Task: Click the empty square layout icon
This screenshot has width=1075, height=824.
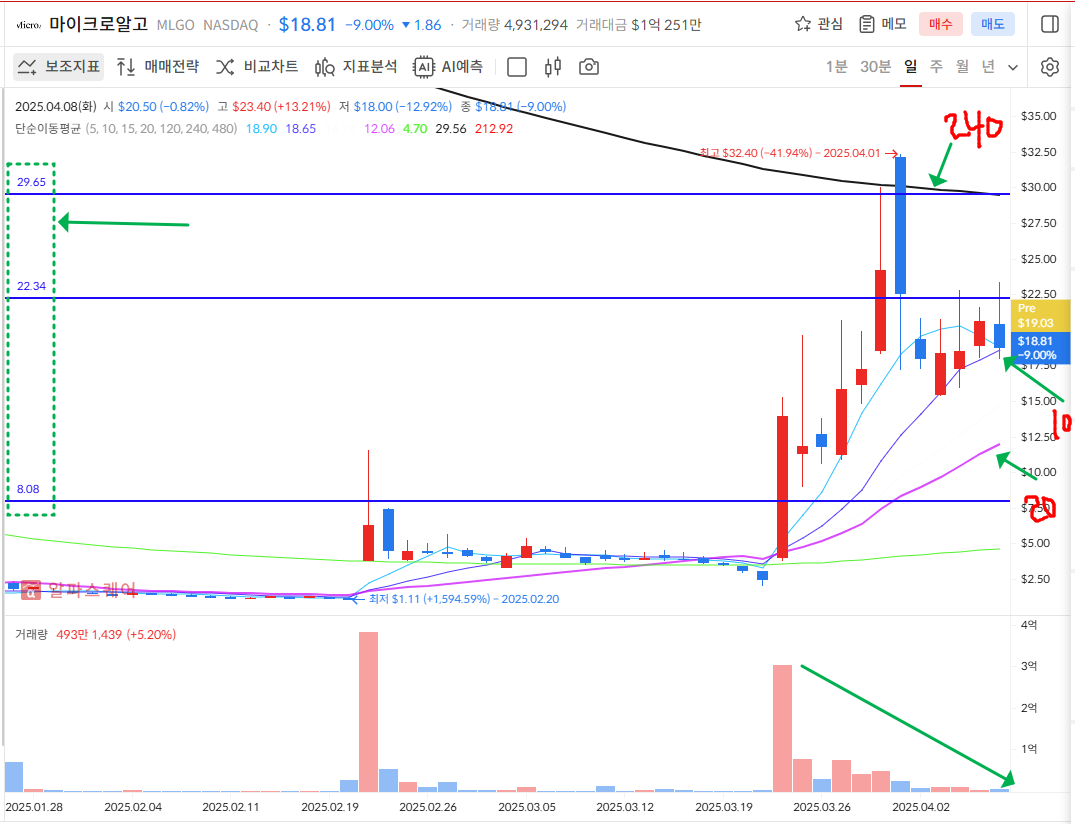Action: (517, 67)
